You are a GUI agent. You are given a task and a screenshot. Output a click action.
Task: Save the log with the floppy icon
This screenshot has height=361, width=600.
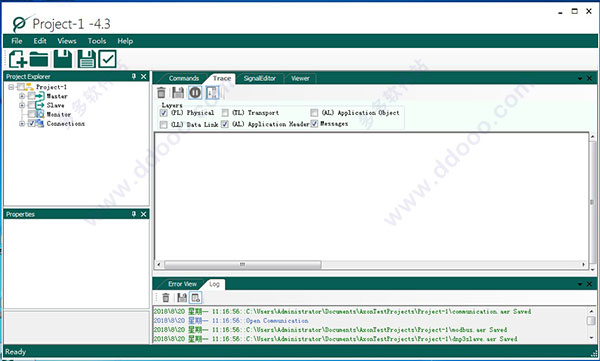tap(182, 297)
